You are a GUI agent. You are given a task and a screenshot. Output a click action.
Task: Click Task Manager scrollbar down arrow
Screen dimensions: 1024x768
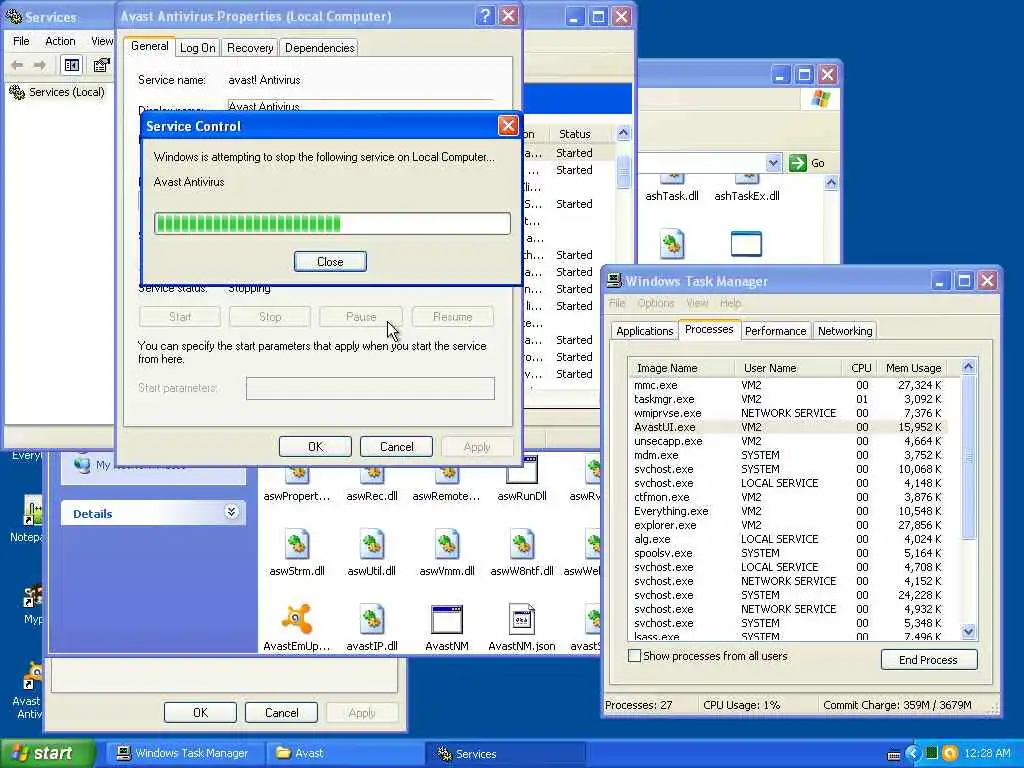(968, 631)
